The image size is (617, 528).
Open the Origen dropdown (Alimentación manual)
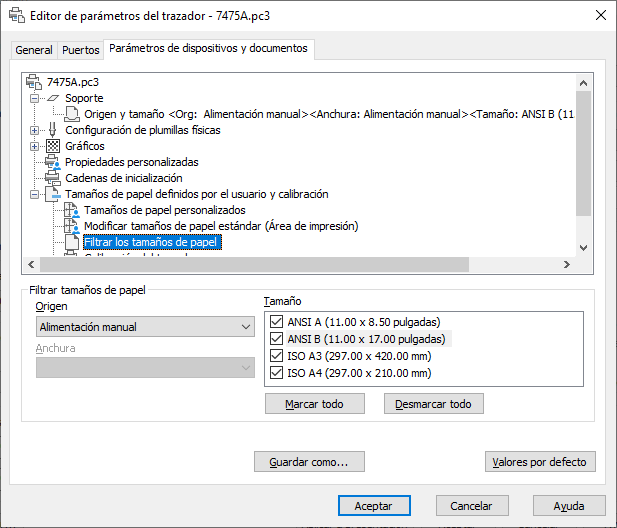[145, 327]
